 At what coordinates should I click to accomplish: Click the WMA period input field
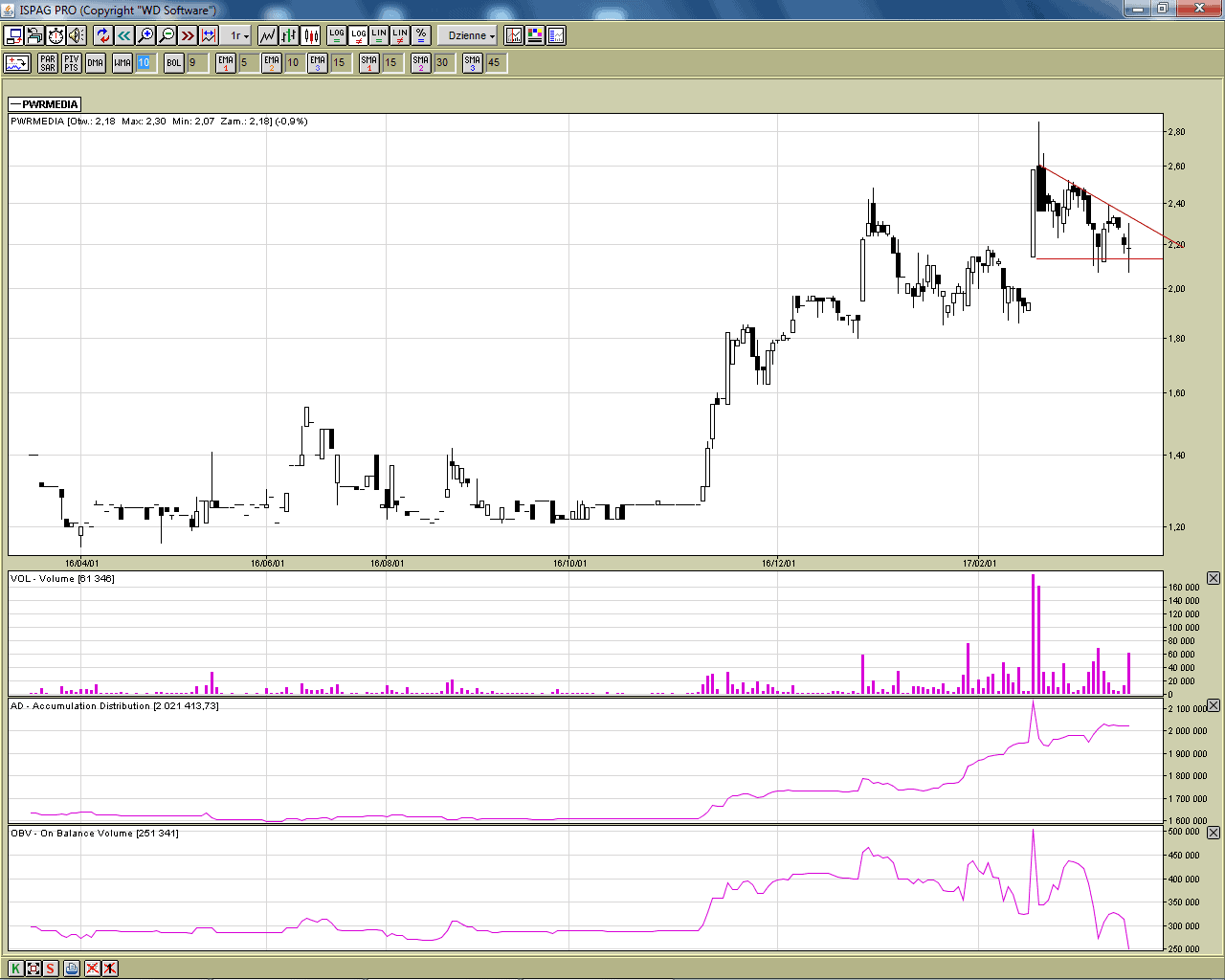144,63
